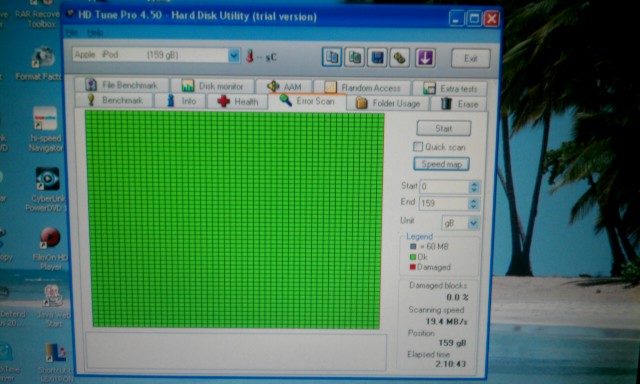Open options via the tools toolbar icon
This screenshot has height=384, width=640.
point(399,58)
